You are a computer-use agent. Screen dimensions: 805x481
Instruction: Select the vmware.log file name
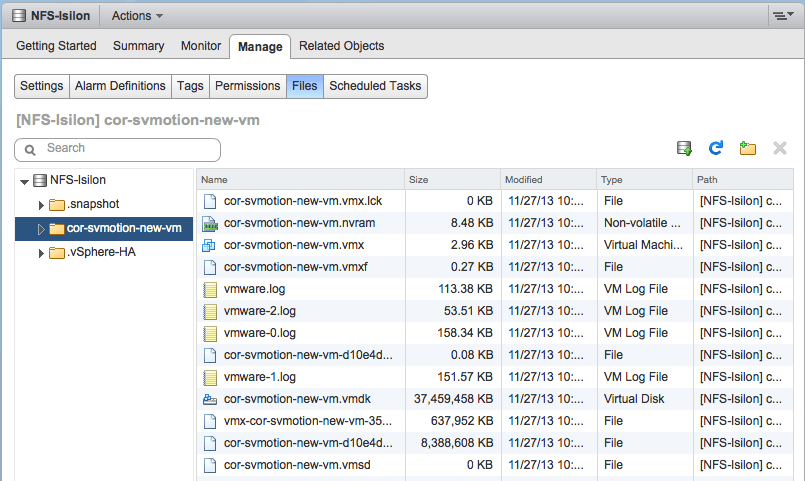[x=254, y=289]
